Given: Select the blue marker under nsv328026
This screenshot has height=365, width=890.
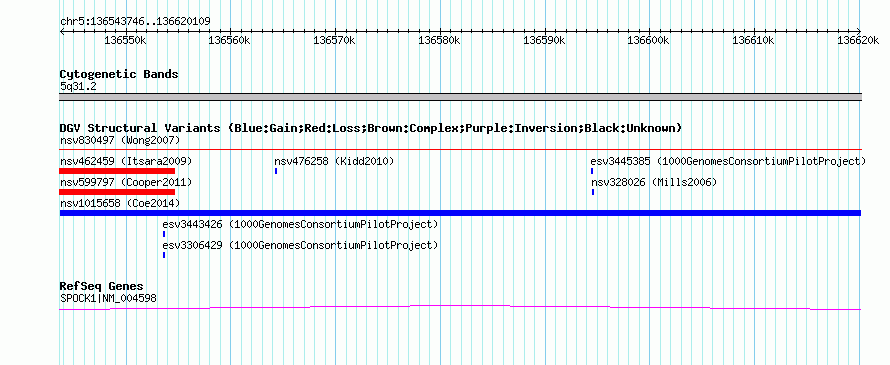Looking at the screenshot, I should coord(593,191).
